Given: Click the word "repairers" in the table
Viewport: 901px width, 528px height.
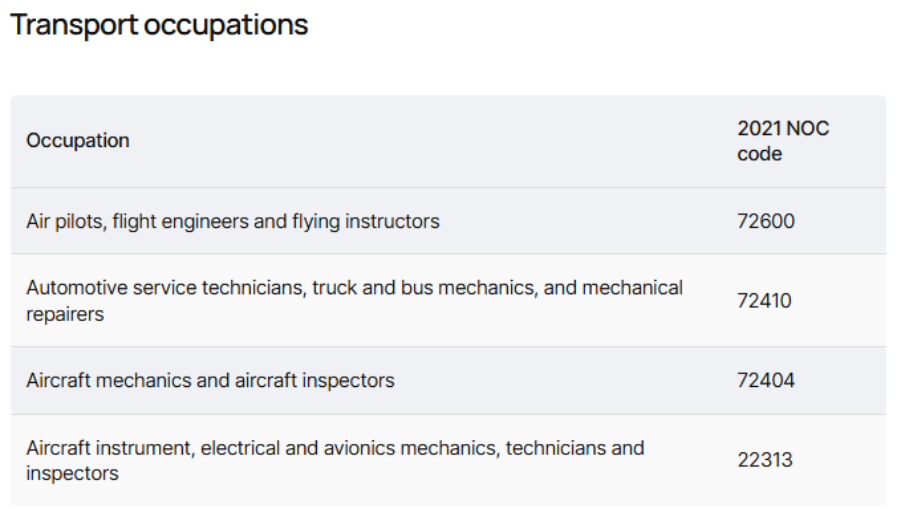Looking at the screenshot, I should [65, 314].
